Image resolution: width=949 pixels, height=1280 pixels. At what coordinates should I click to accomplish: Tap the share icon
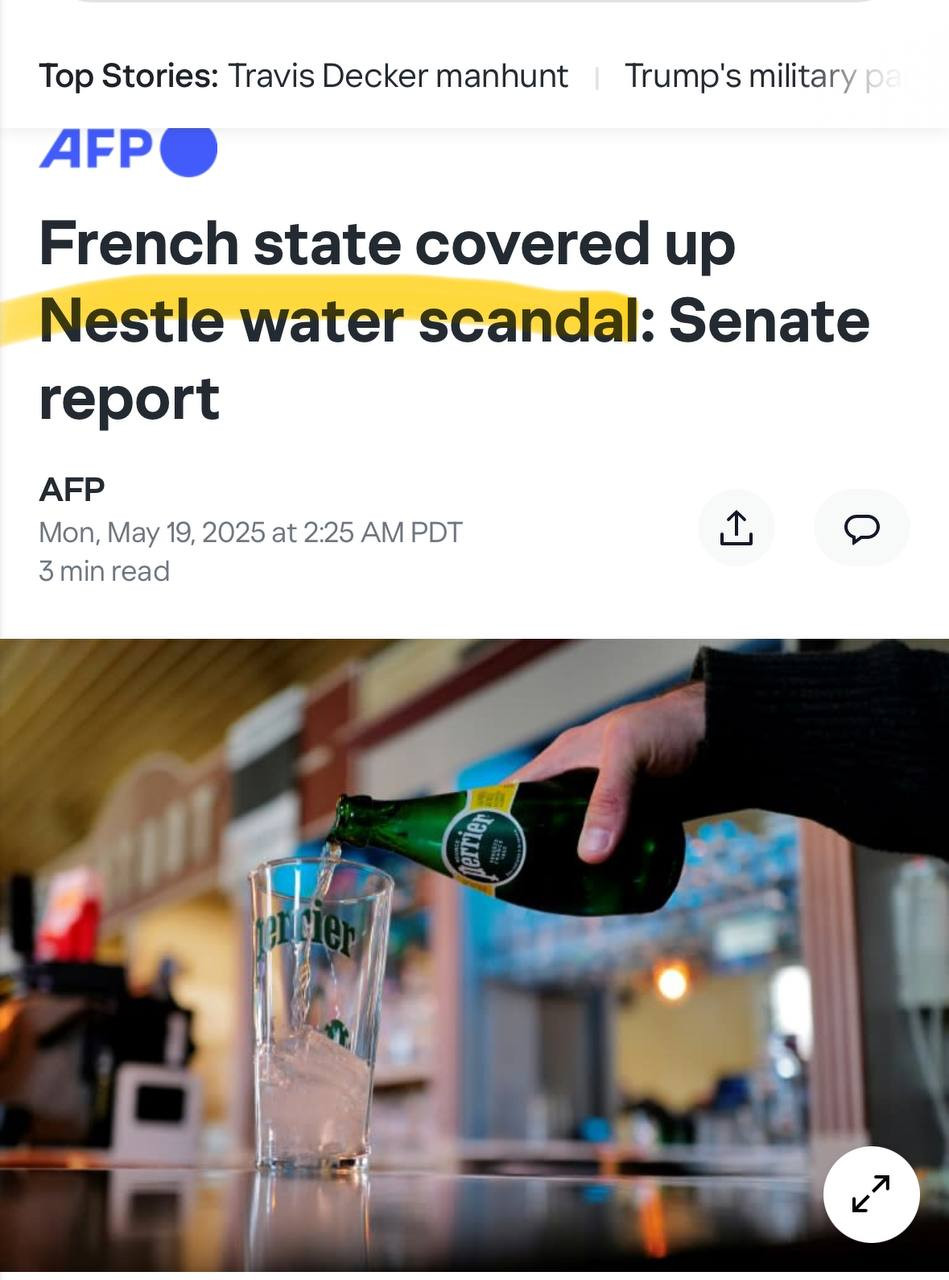(x=736, y=528)
